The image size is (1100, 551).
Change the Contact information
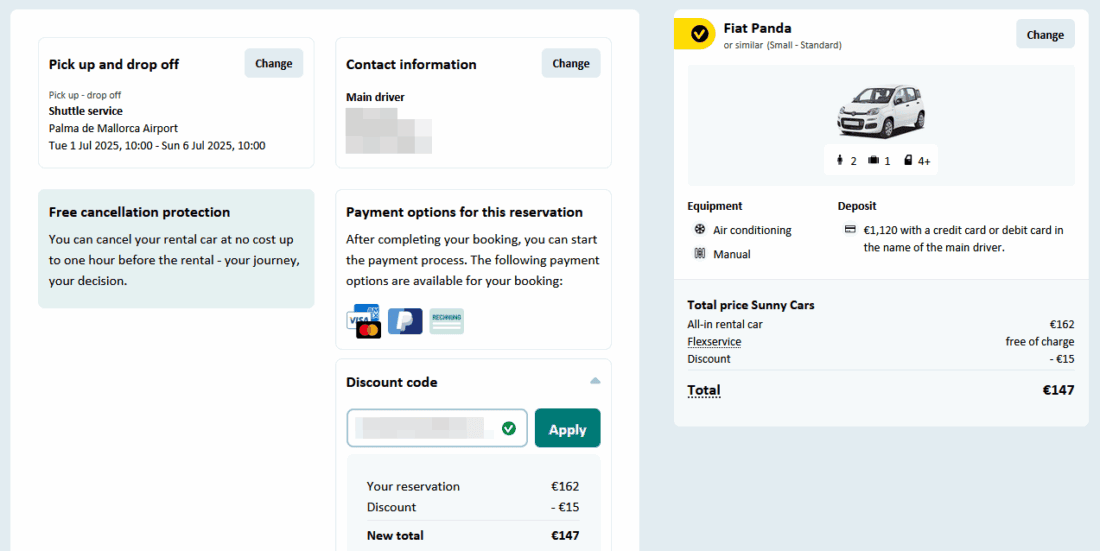click(570, 63)
